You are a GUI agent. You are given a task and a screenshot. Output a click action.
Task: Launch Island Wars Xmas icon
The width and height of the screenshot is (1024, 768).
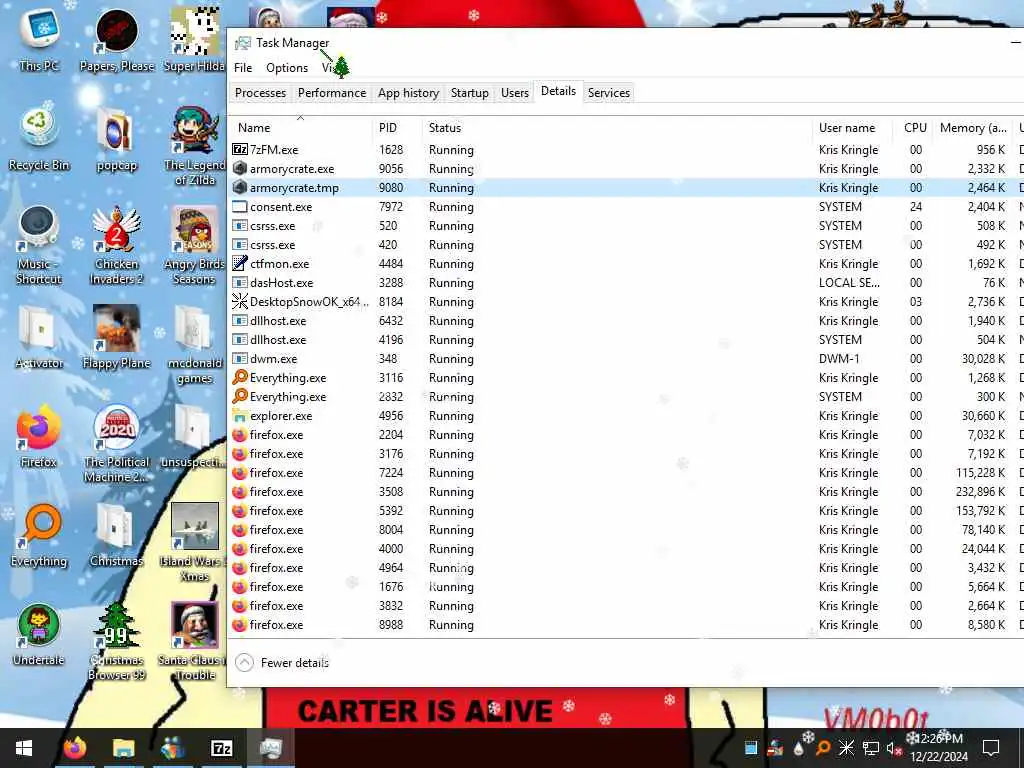click(194, 542)
